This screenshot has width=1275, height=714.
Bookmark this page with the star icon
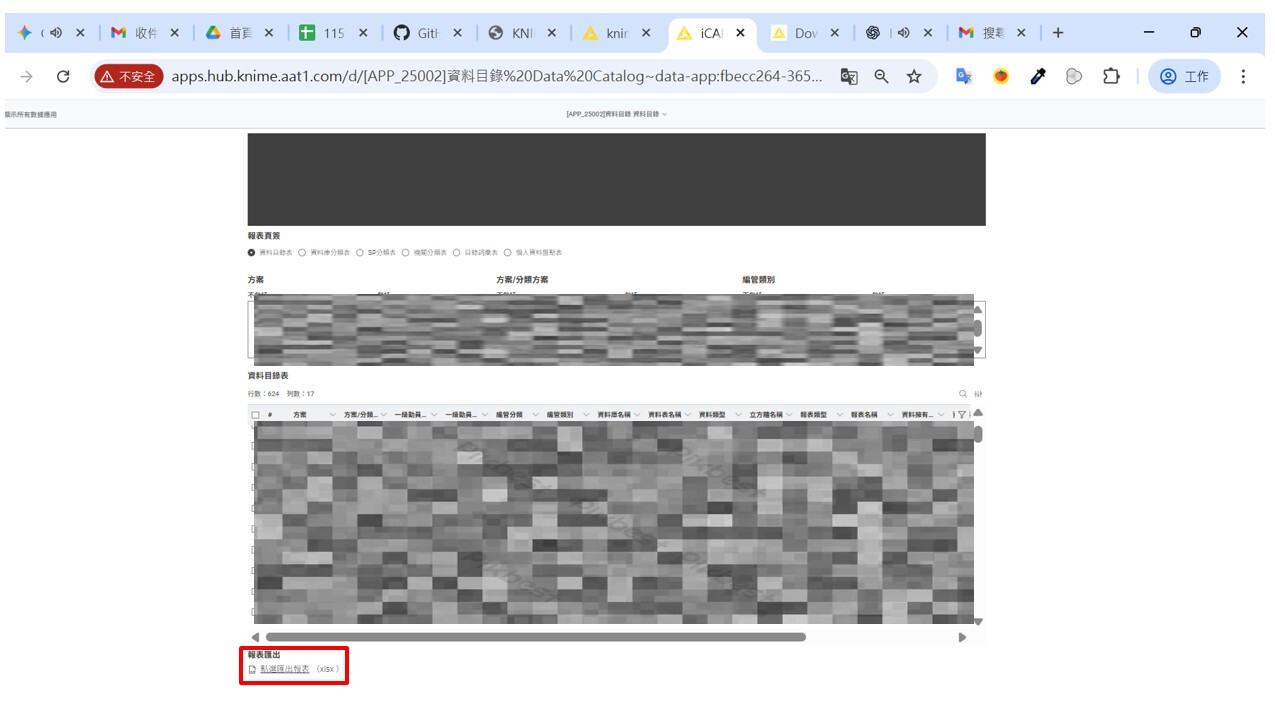point(914,76)
